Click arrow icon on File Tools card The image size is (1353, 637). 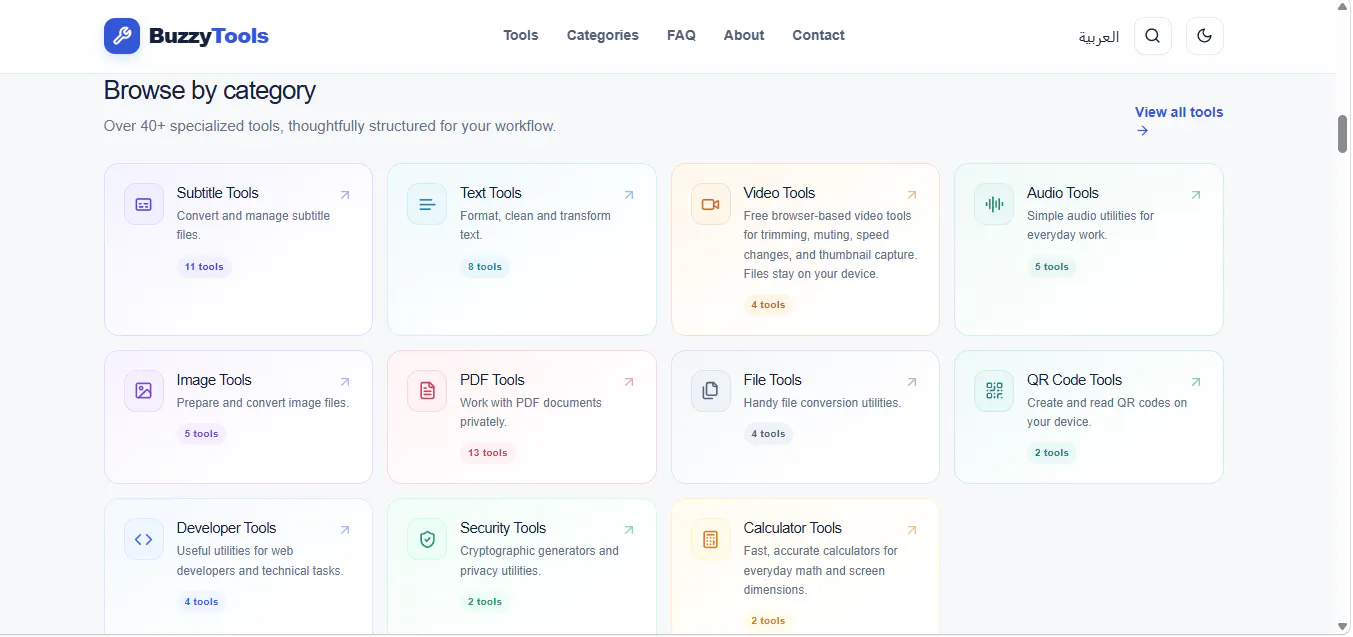coord(912,382)
